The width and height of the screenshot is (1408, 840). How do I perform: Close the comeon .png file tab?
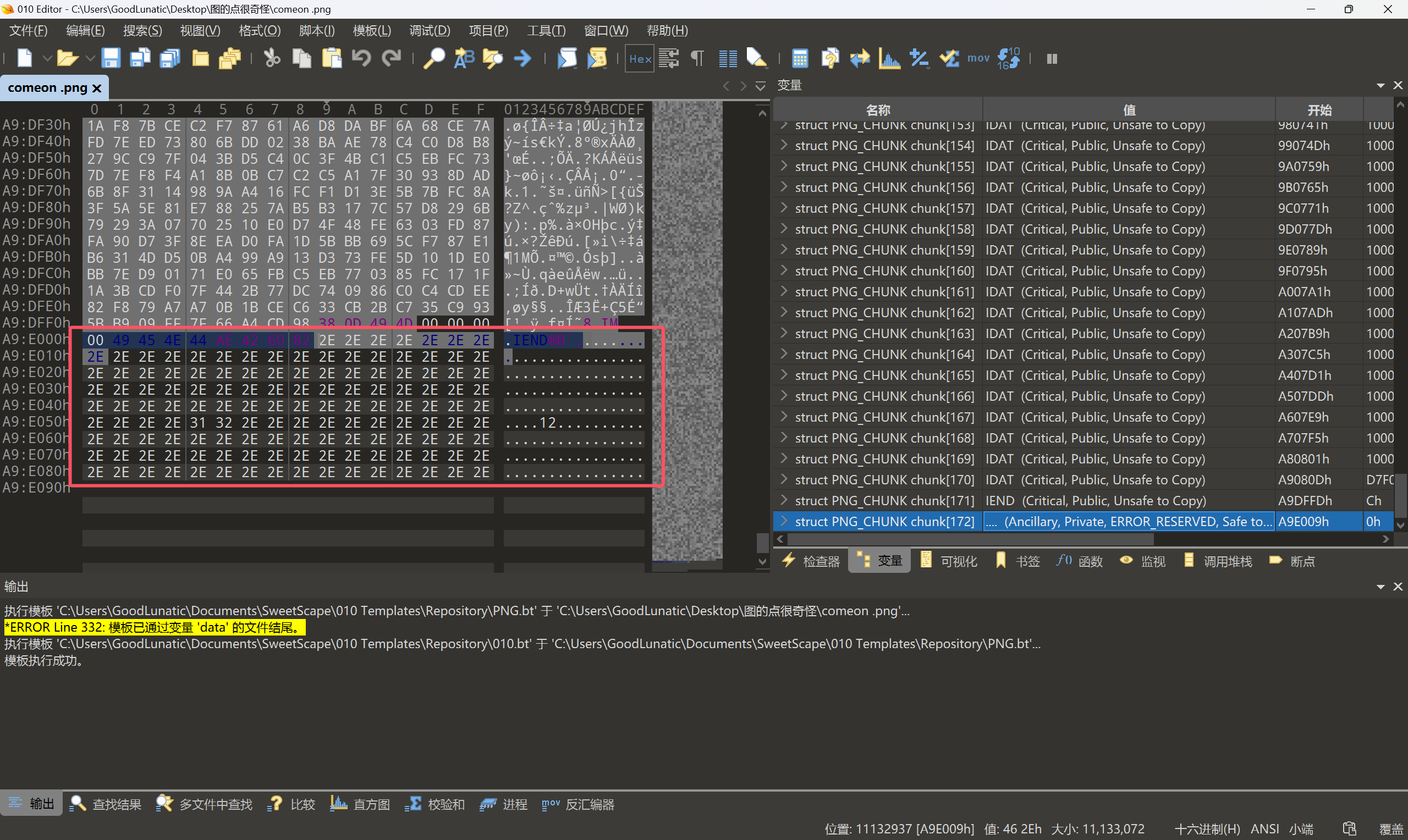[x=97, y=89]
